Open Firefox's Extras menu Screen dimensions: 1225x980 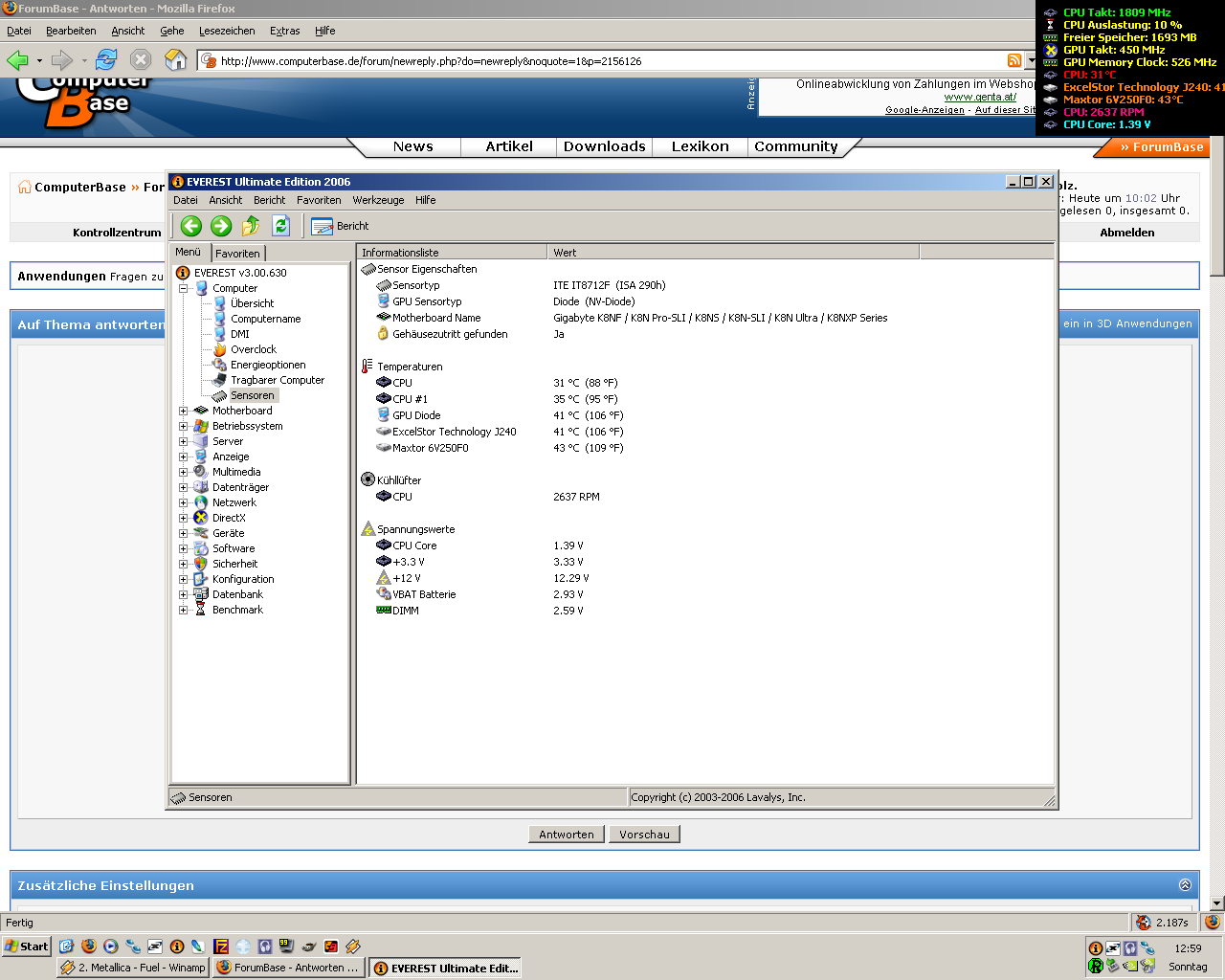(x=284, y=31)
